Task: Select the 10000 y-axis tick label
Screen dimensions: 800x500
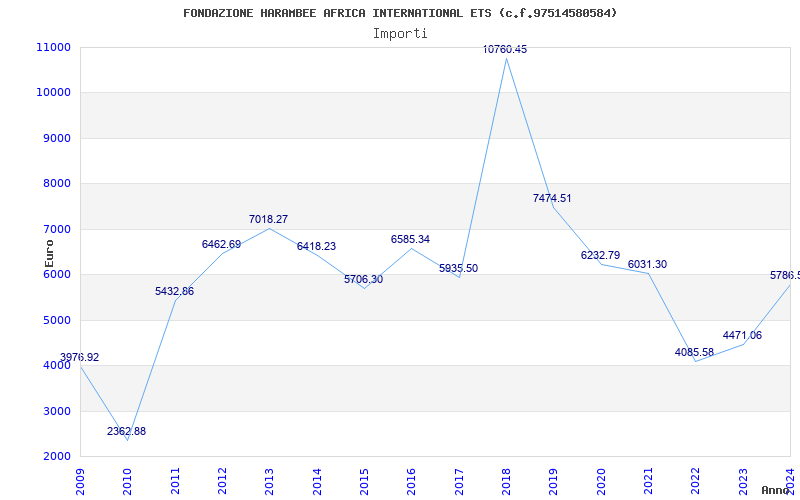Action: pos(53,92)
